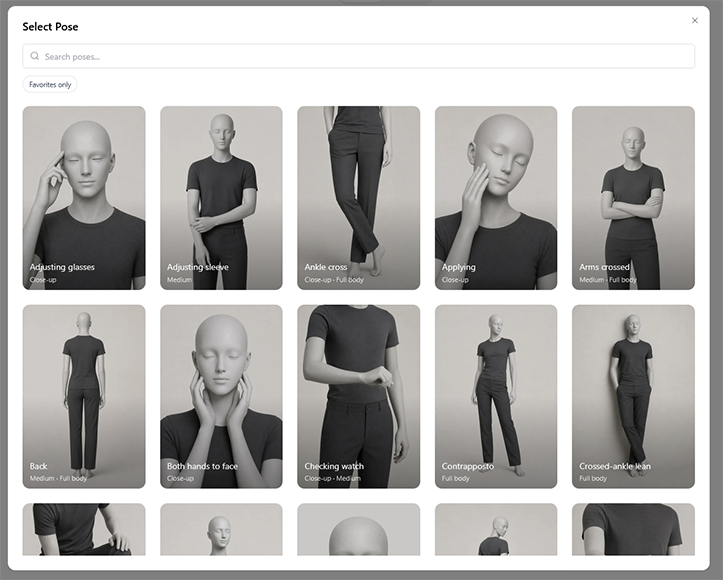
Task: Click the Search poses input field
Action: (x=358, y=56)
